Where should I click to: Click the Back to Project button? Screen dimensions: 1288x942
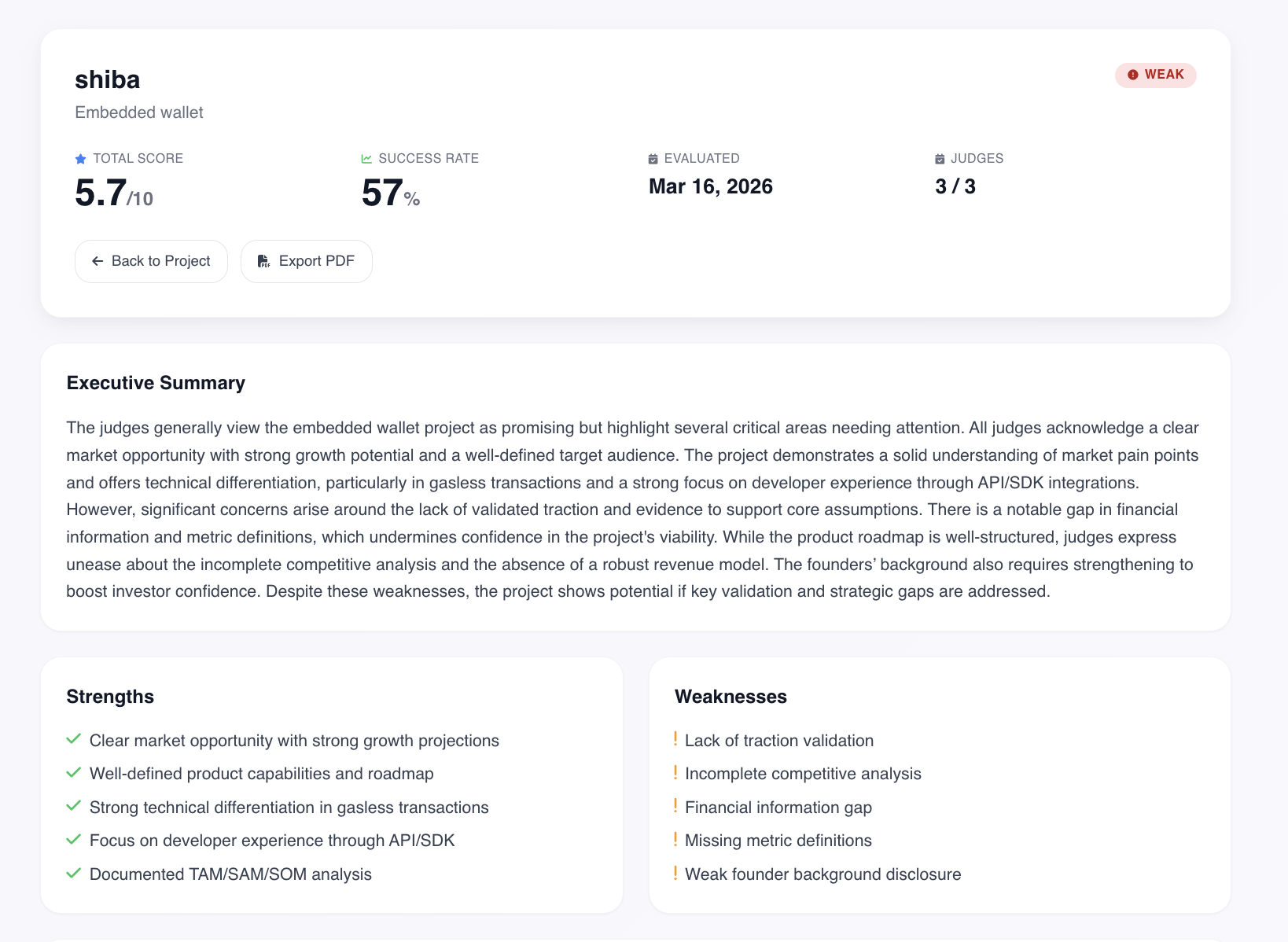(x=151, y=261)
